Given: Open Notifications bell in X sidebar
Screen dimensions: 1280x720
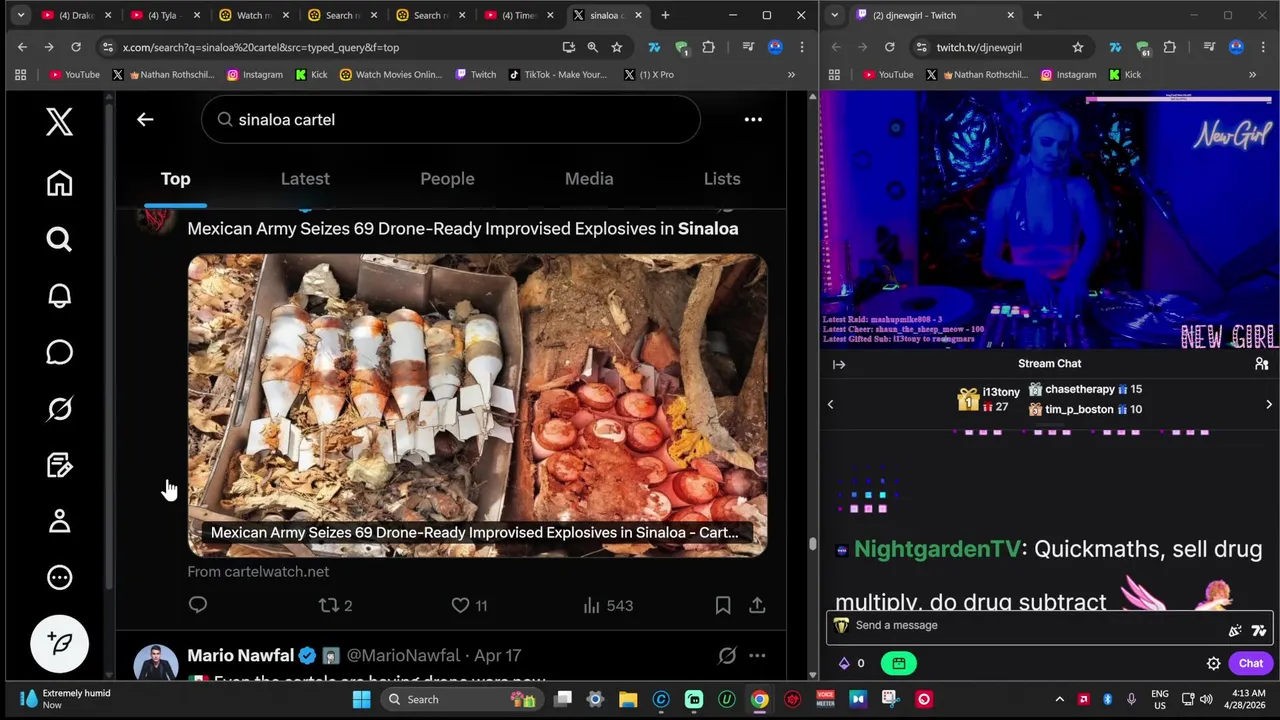Looking at the screenshot, I should pyautogui.click(x=59, y=296).
